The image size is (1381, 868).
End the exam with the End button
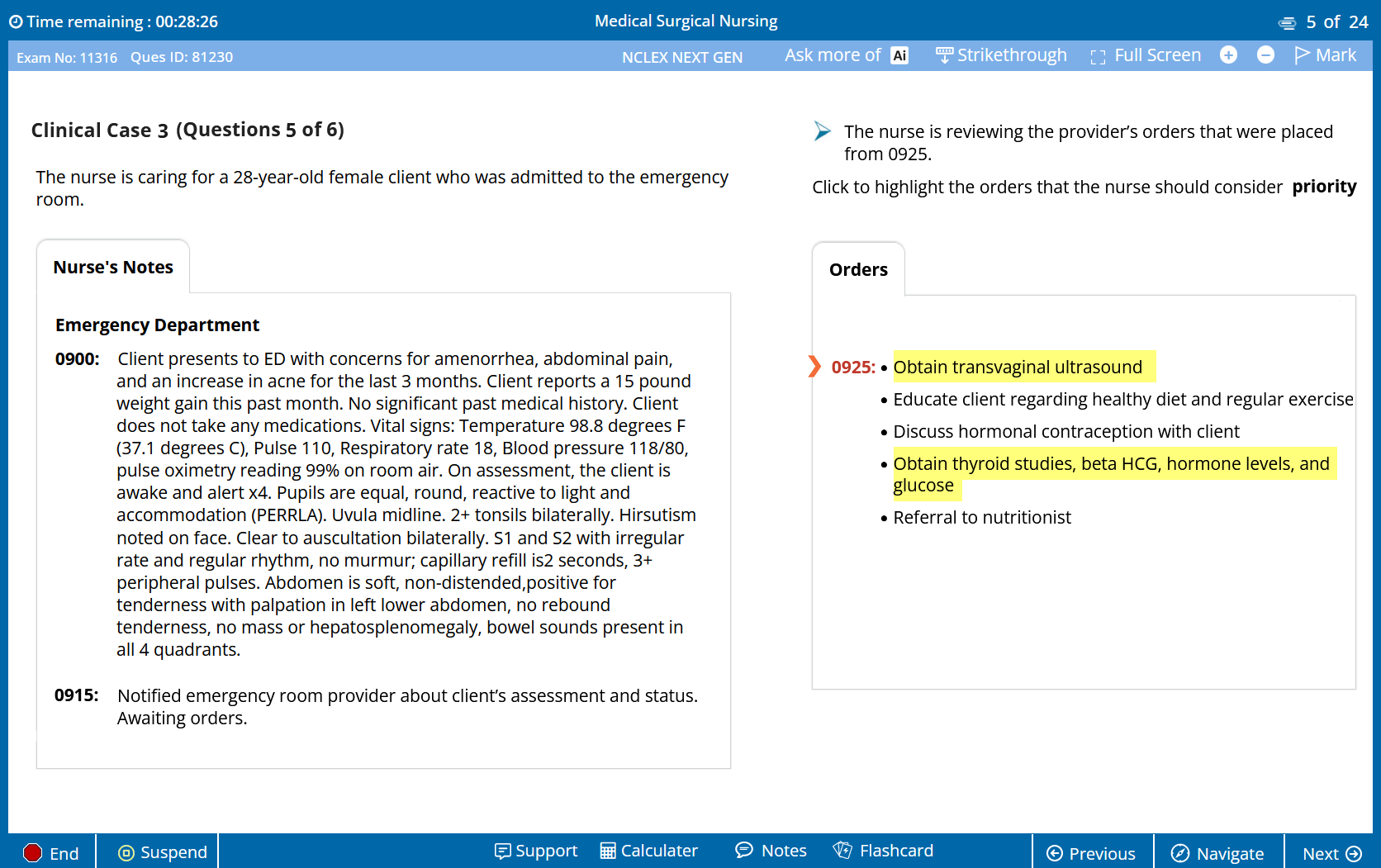click(x=51, y=852)
